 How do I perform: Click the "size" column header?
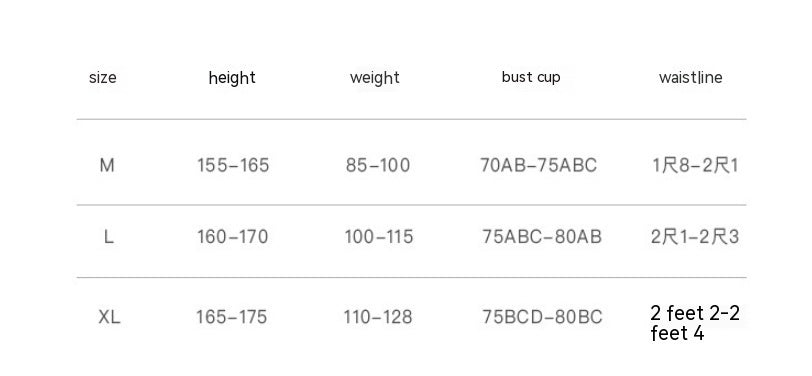coord(103,78)
